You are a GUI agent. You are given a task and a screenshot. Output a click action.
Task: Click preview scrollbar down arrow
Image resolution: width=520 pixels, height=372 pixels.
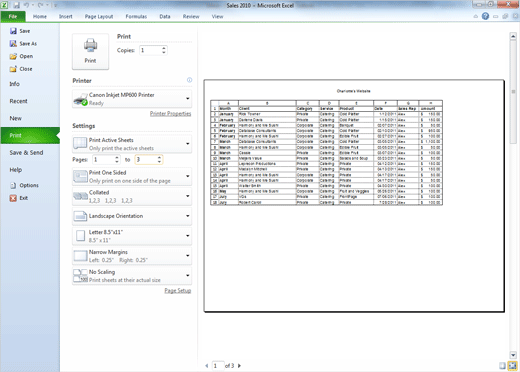pos(513,355)
